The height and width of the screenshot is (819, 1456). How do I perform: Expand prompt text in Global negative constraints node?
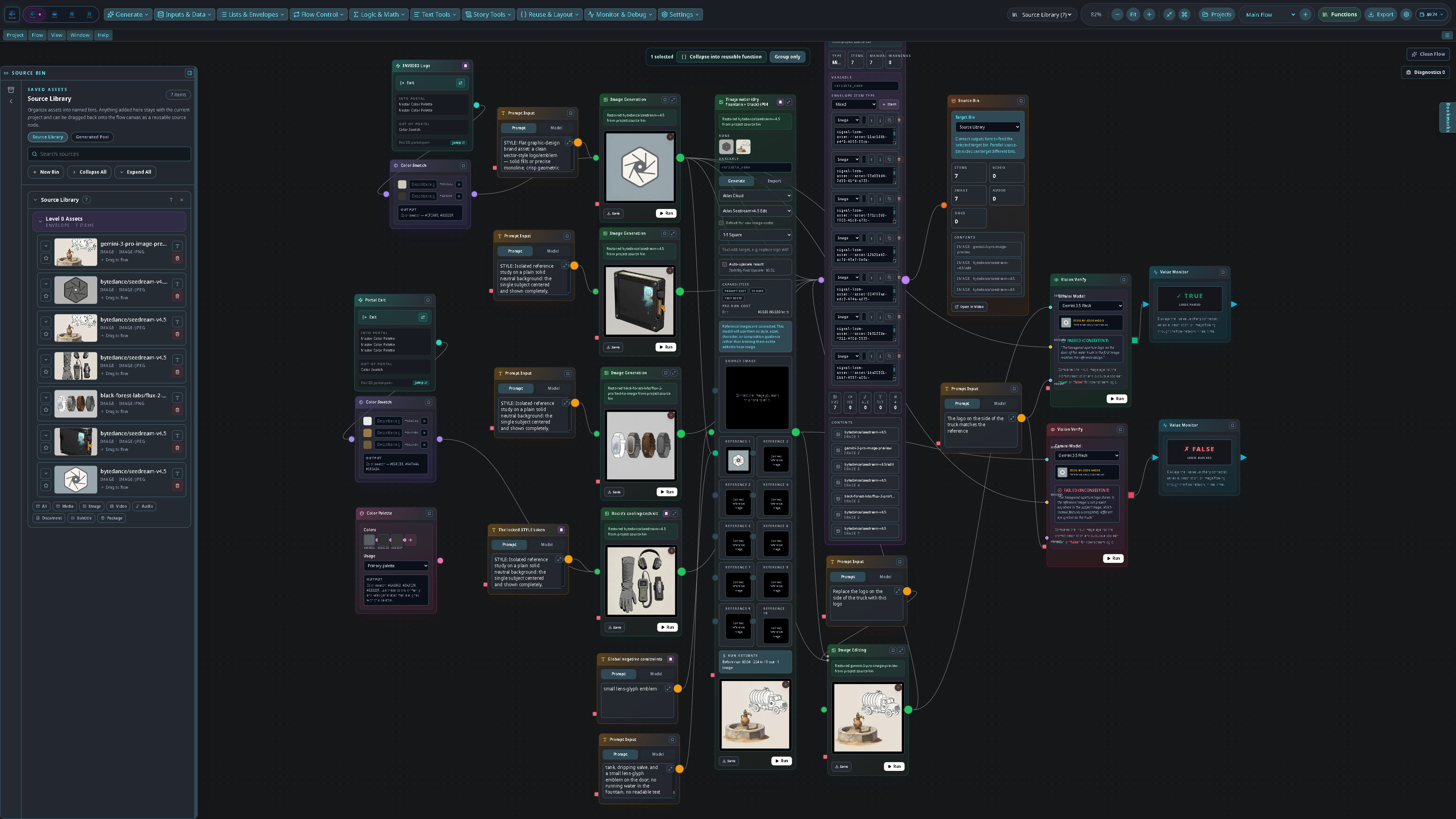tap(668, 689)
